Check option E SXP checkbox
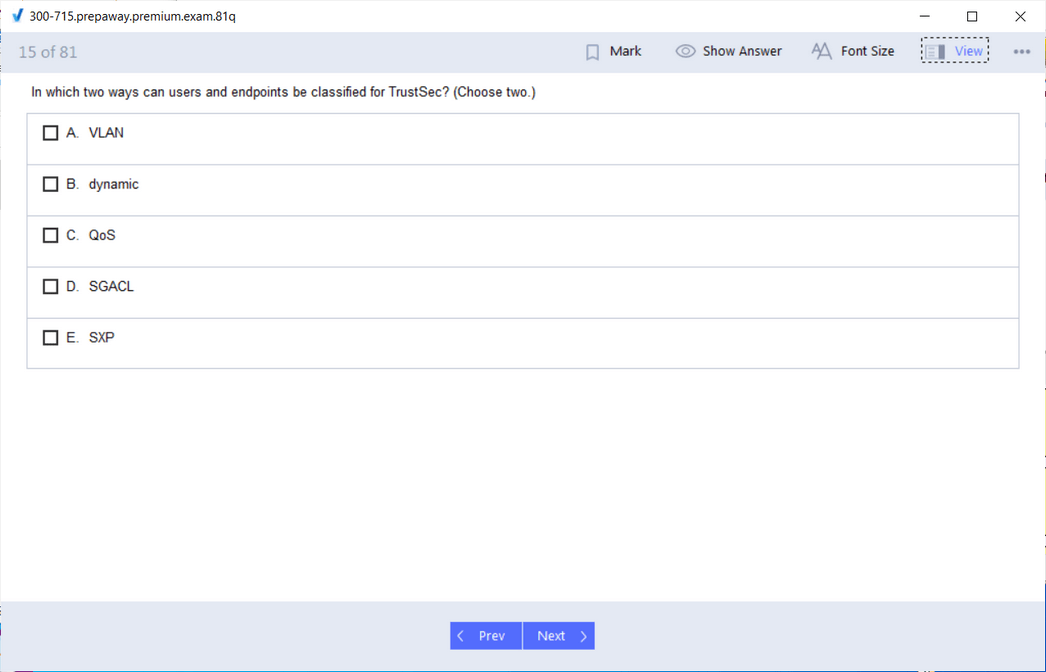The image size is (1046, 672). (50, 338)
